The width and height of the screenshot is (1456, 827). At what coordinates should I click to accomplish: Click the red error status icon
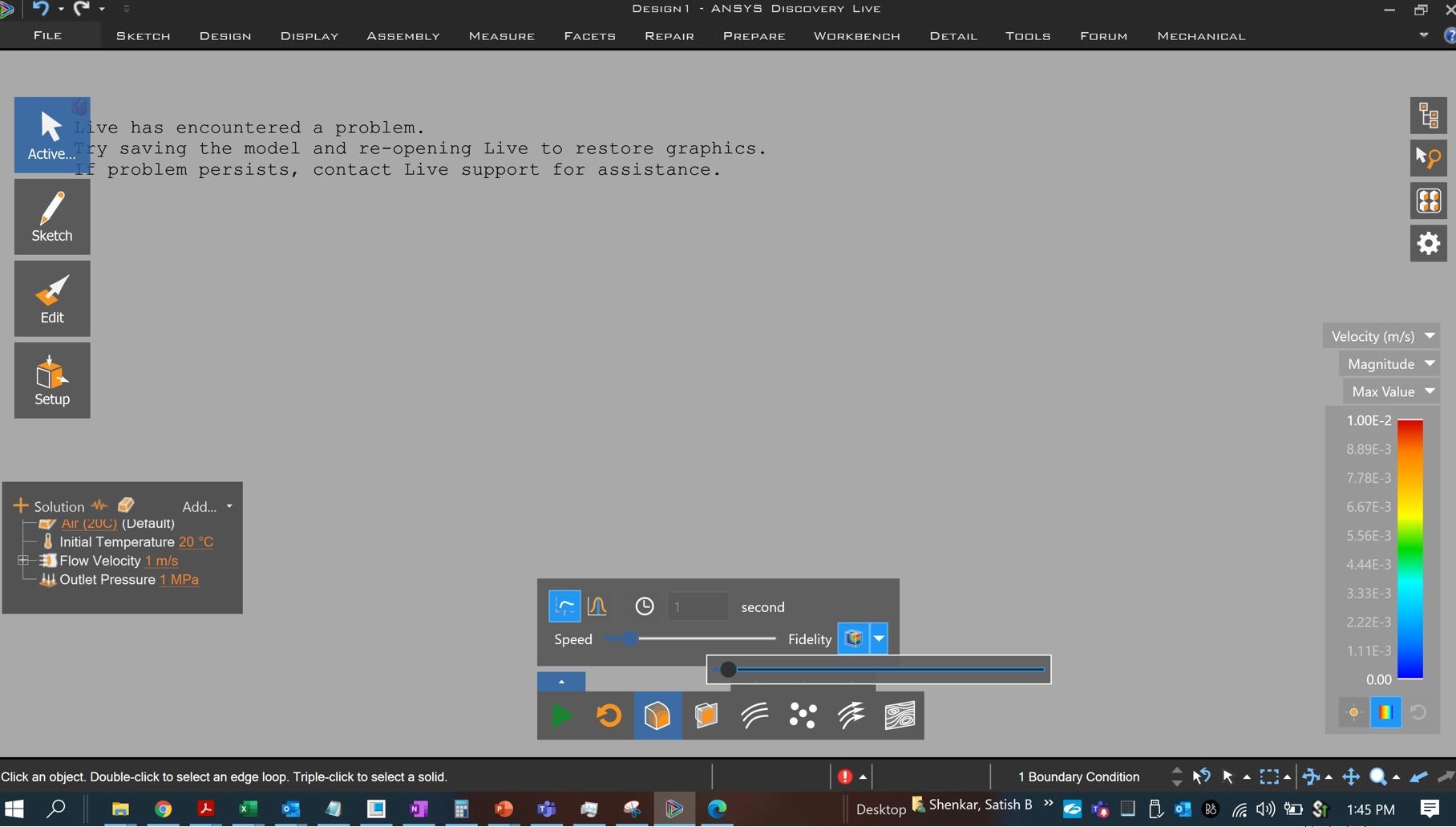tap(845, 776)
